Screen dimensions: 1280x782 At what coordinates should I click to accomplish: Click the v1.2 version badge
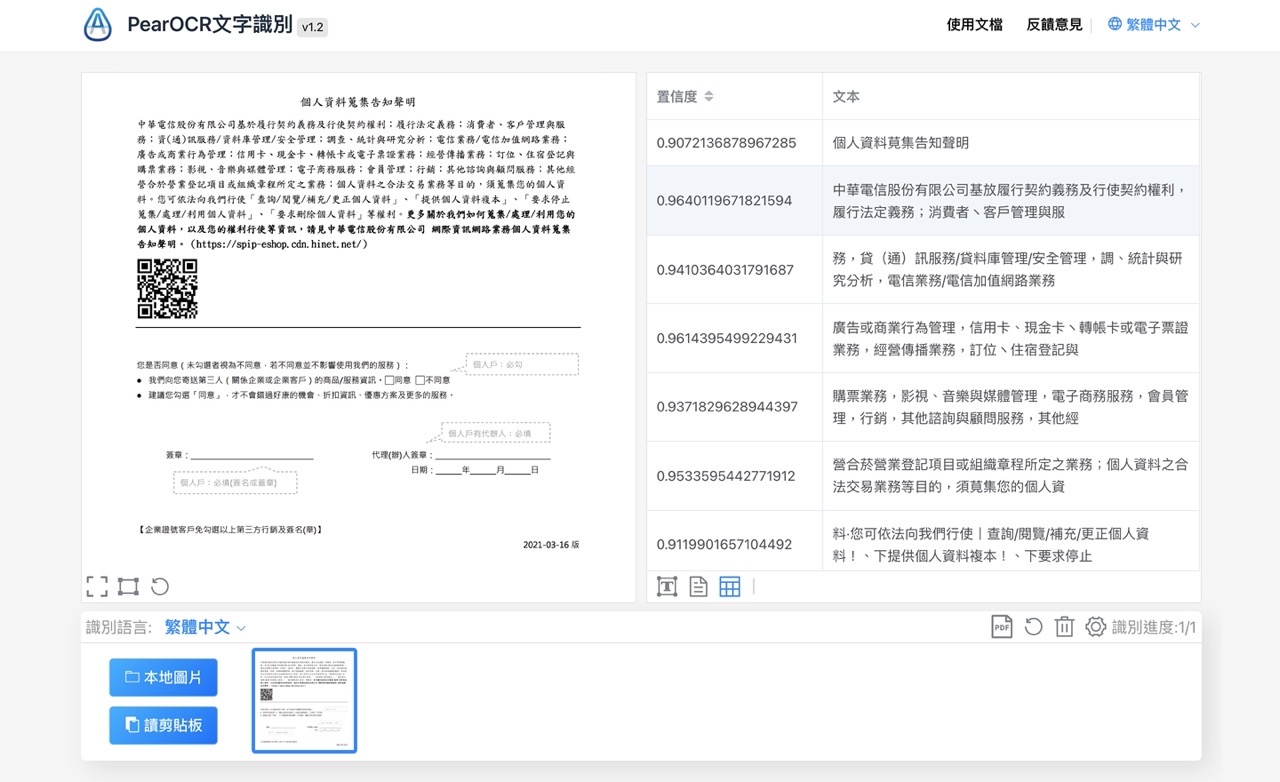[312, 27]
